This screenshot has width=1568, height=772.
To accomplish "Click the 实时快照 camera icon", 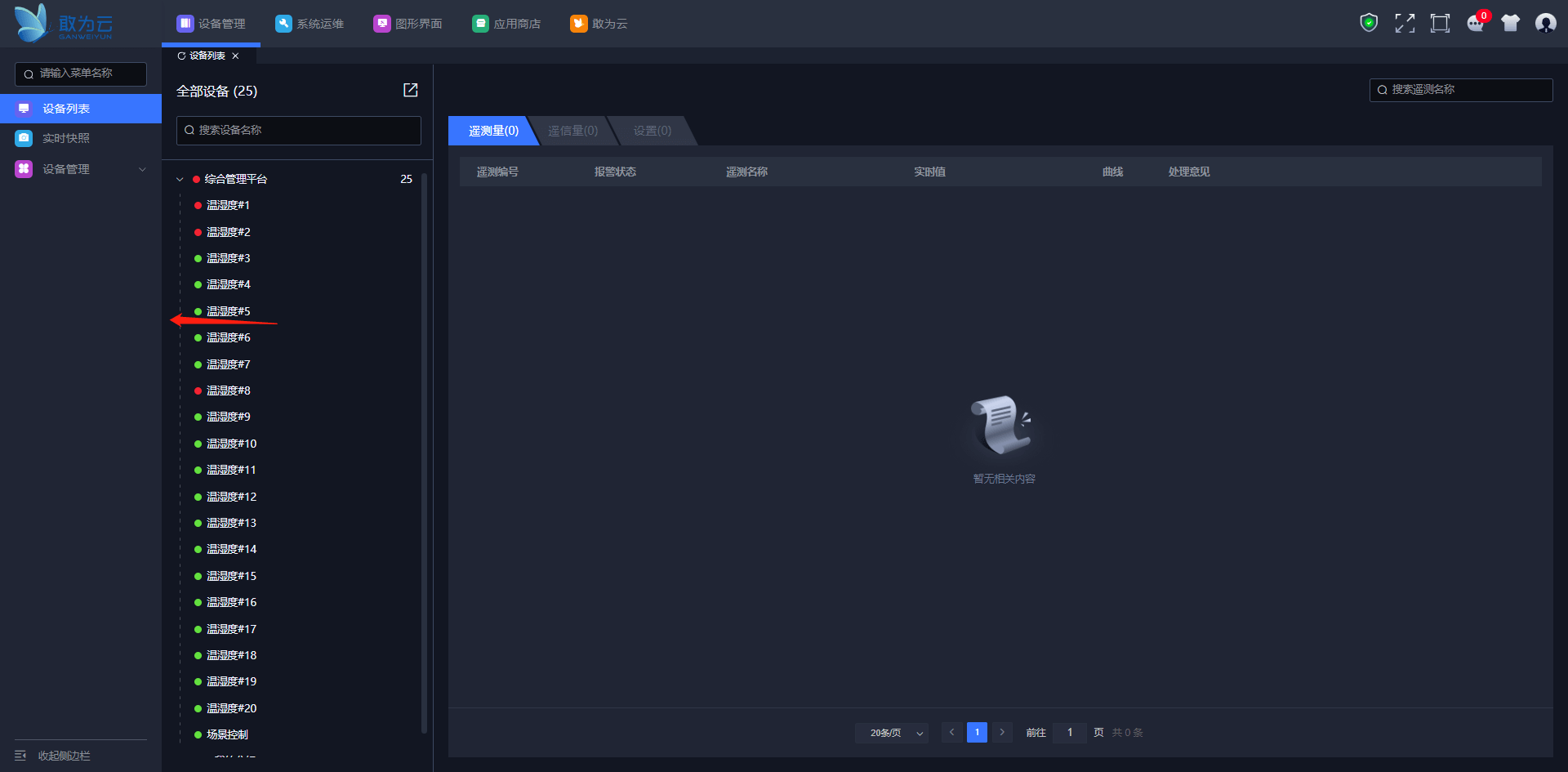I will point(24,138).
